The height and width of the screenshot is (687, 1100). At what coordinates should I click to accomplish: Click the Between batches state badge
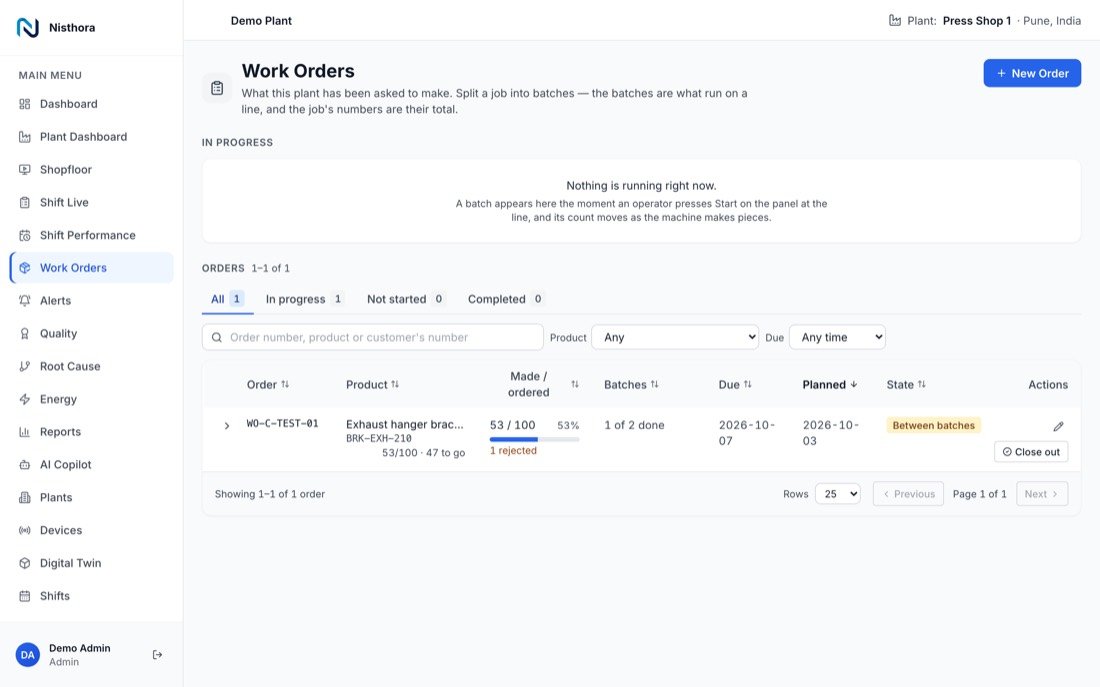tap(933, 425)
